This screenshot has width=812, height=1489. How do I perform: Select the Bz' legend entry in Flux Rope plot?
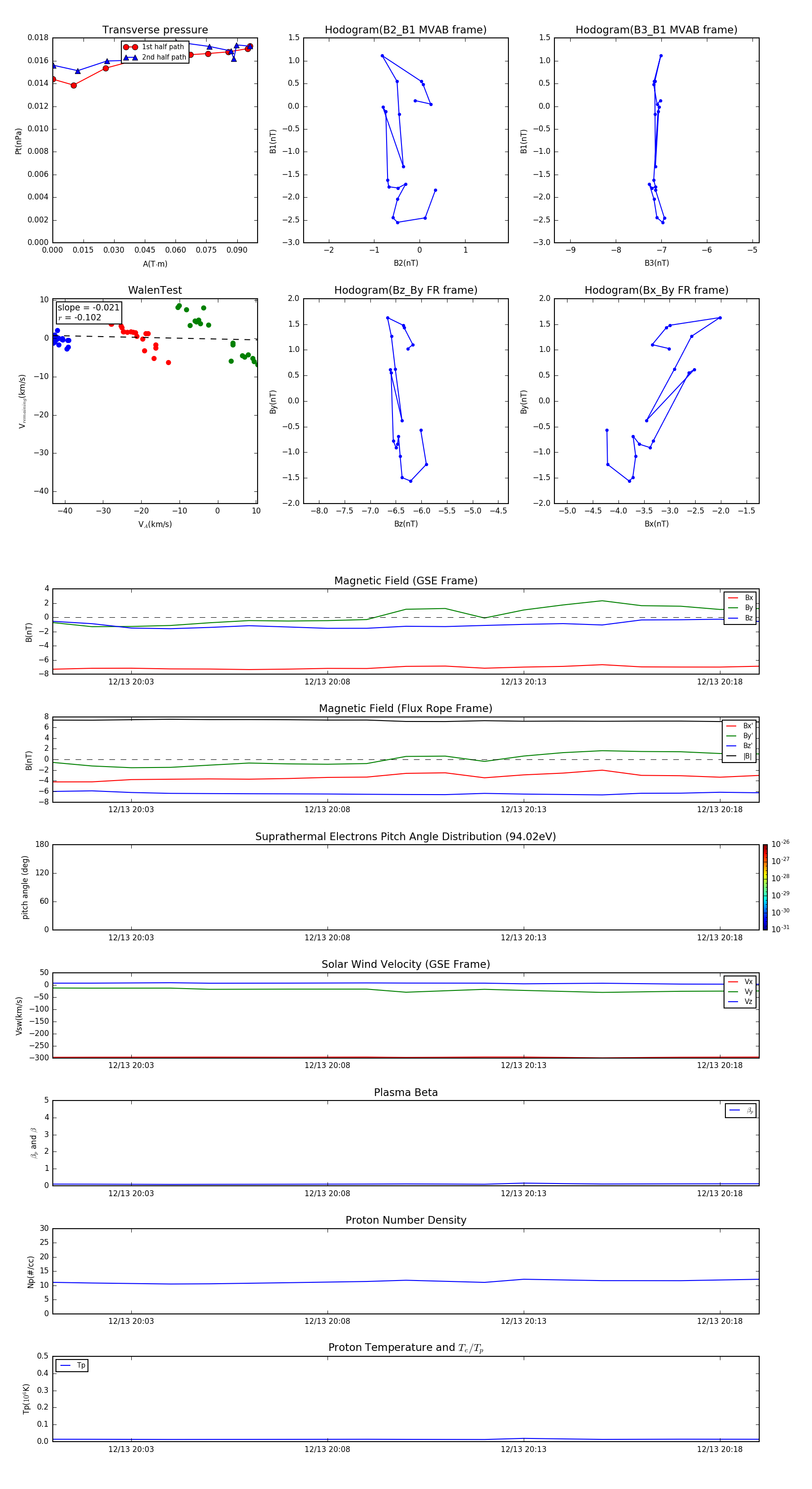739,746
